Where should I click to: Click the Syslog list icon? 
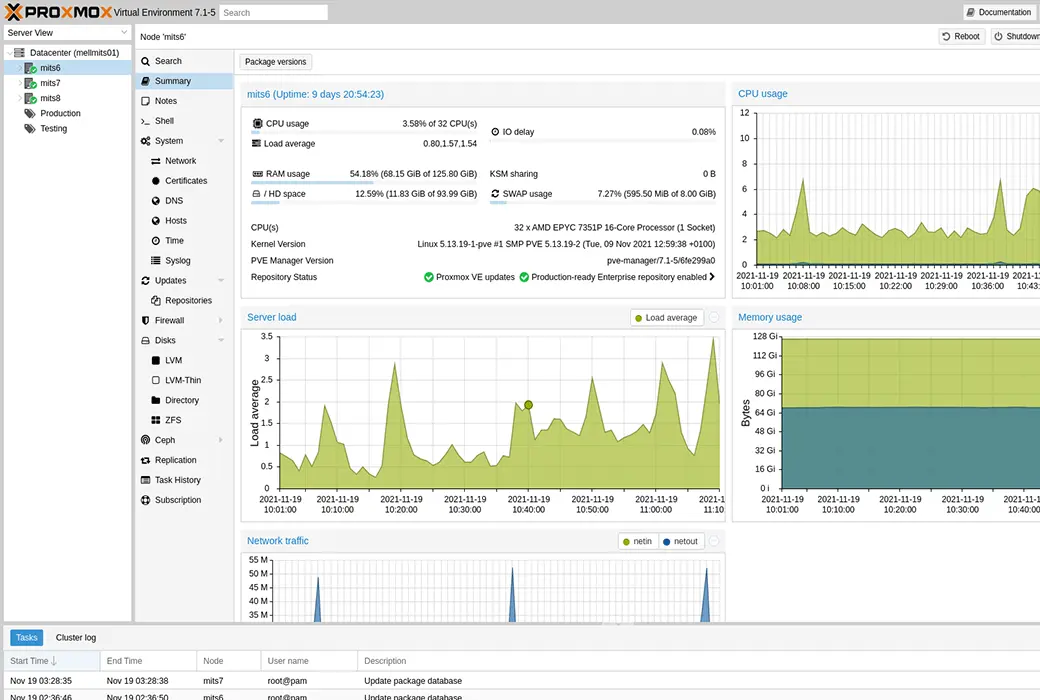point(156,260)
